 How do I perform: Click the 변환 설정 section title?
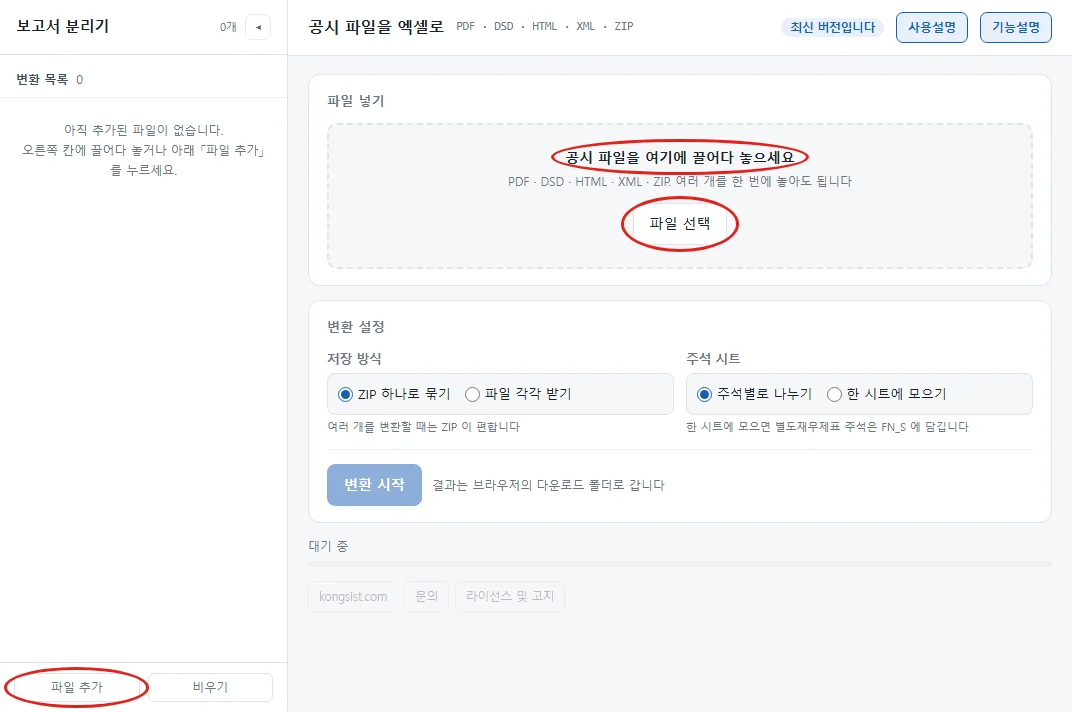pyautogui.click(x=356, y=327)
